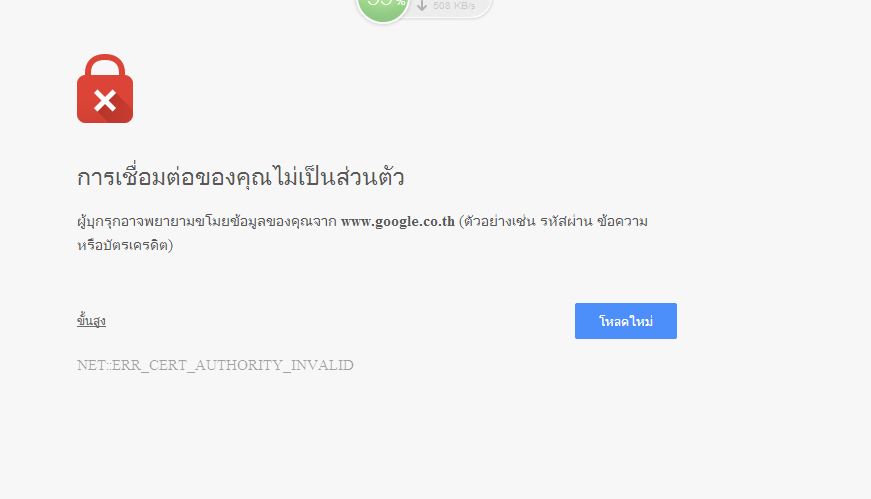The image size is (871, 499).
Task: Click the warning text starting ผู้บุกรุกอาจพยายาม
Action: click(x=207, y=221)
